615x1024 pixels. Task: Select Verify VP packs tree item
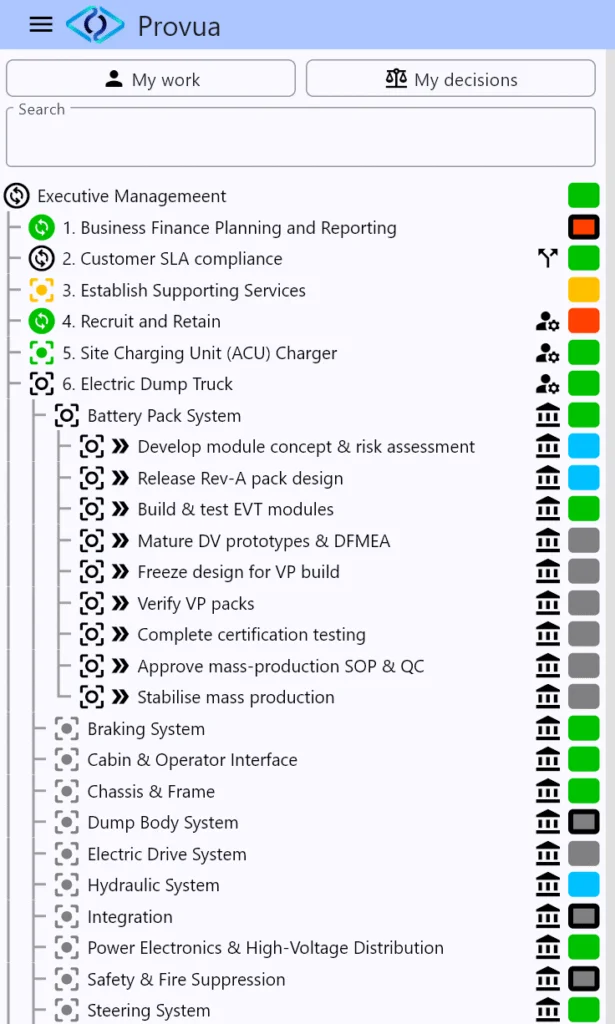[195, 604]
